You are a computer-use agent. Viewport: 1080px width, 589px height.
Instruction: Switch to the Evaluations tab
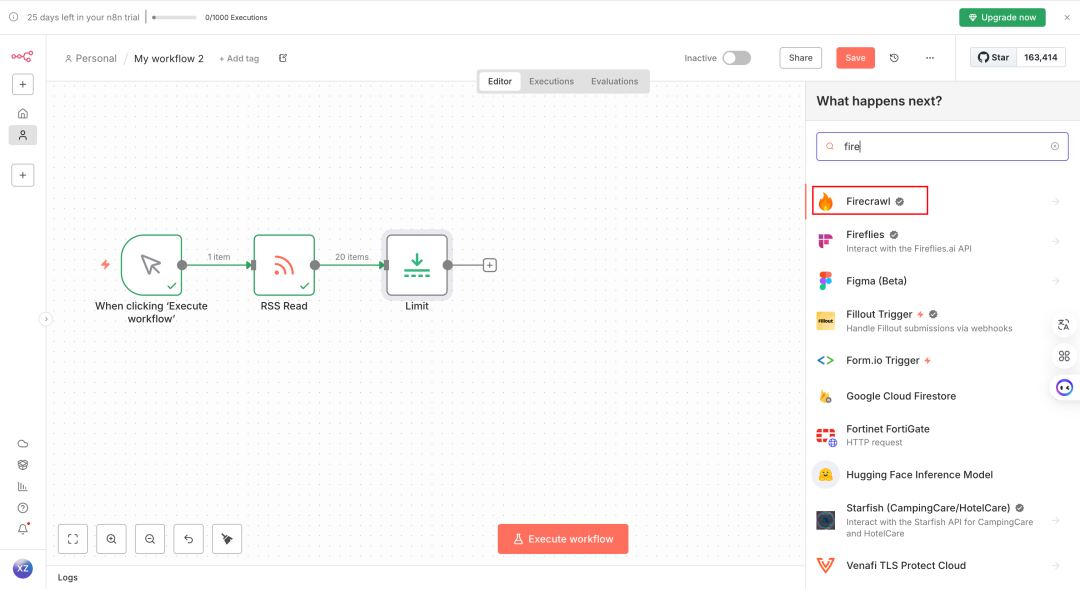coord(614,81)
